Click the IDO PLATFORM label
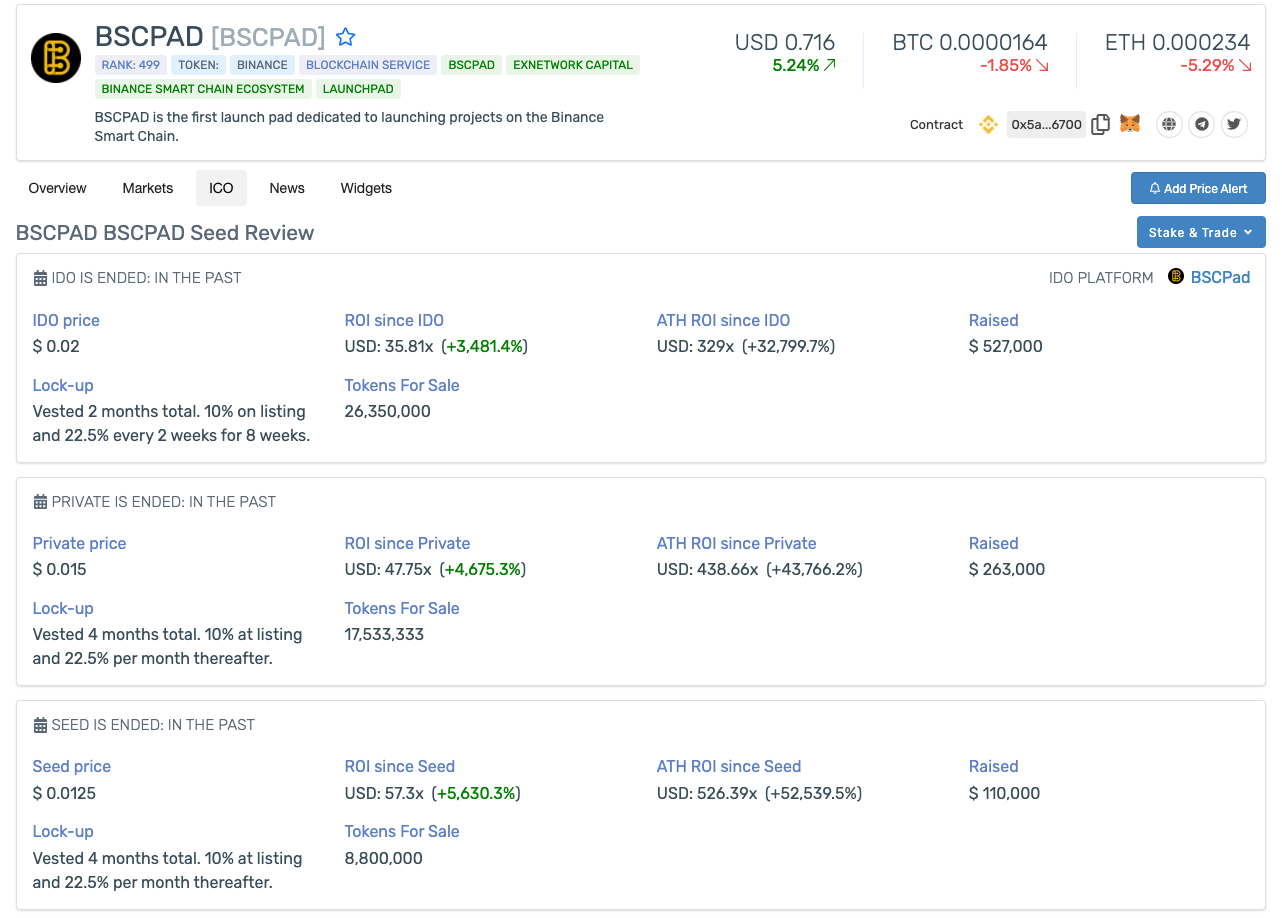The height and width of the screenshot is (918, 1282). coord(1101,278)
